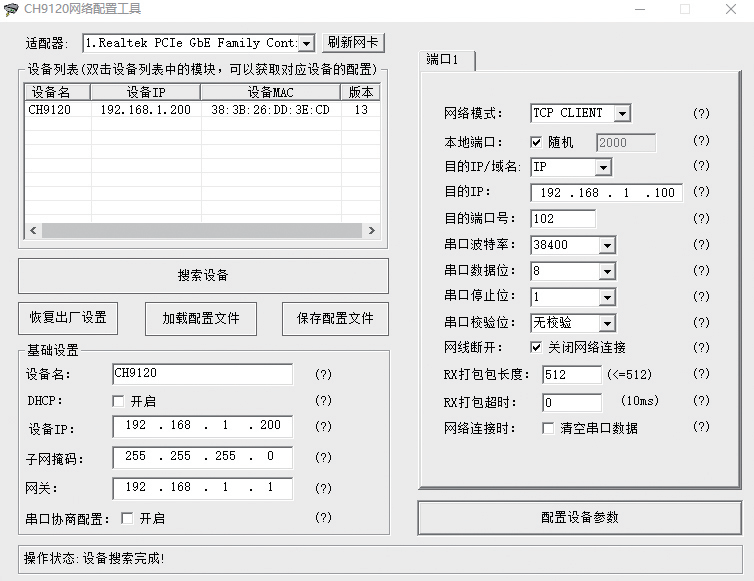Open the 串口停止位 dropdown
The height and width of the screenshot is (581, 754).
pyautogui.click(x=573, y=297)
